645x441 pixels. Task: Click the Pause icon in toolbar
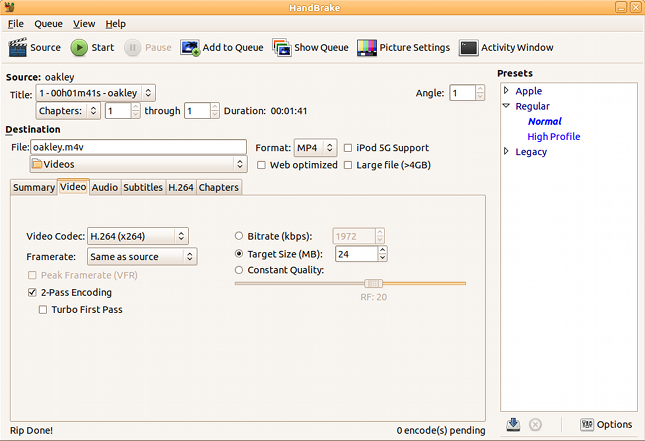click(x=132, y=48)
